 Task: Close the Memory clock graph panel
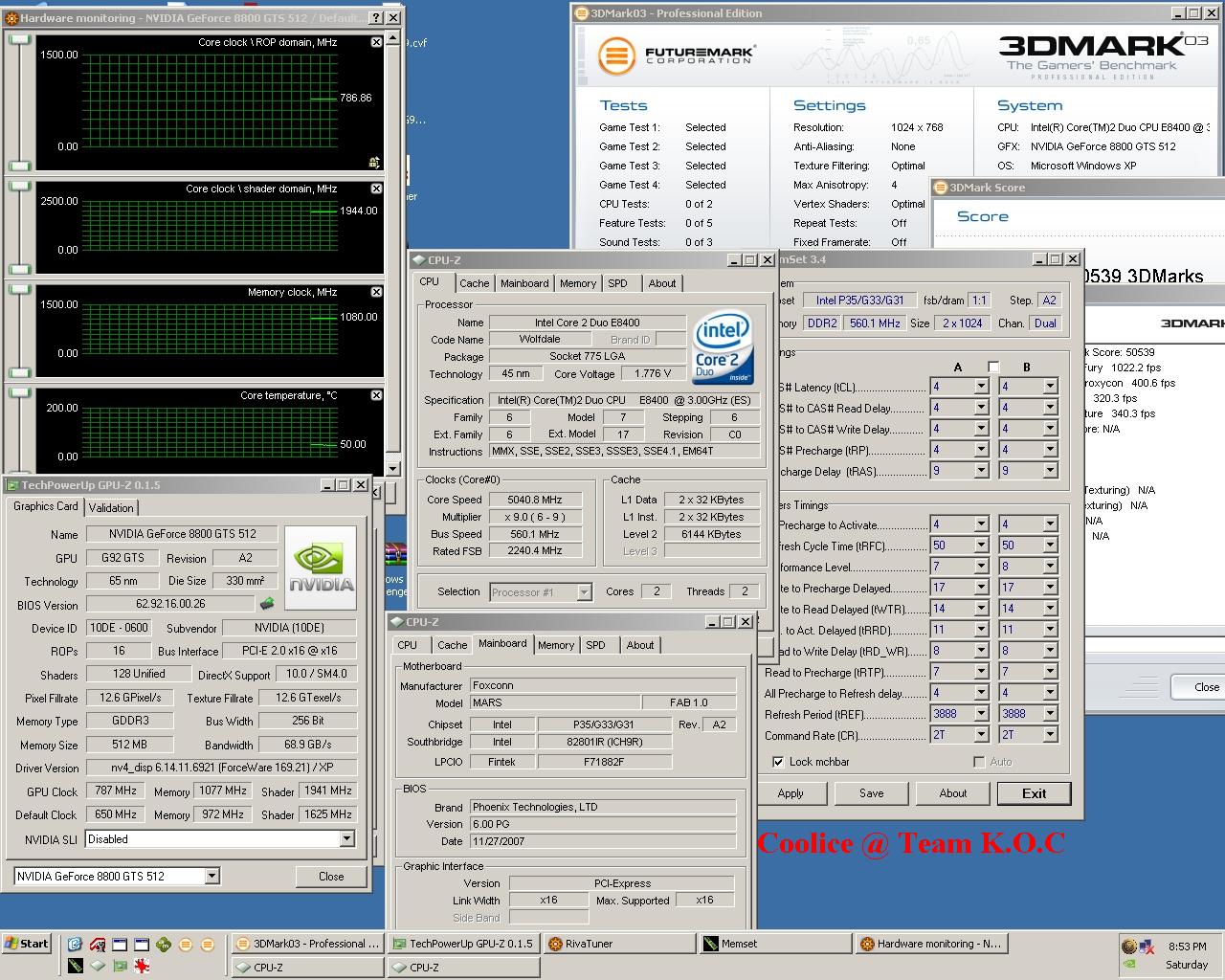tap(376, 292)
